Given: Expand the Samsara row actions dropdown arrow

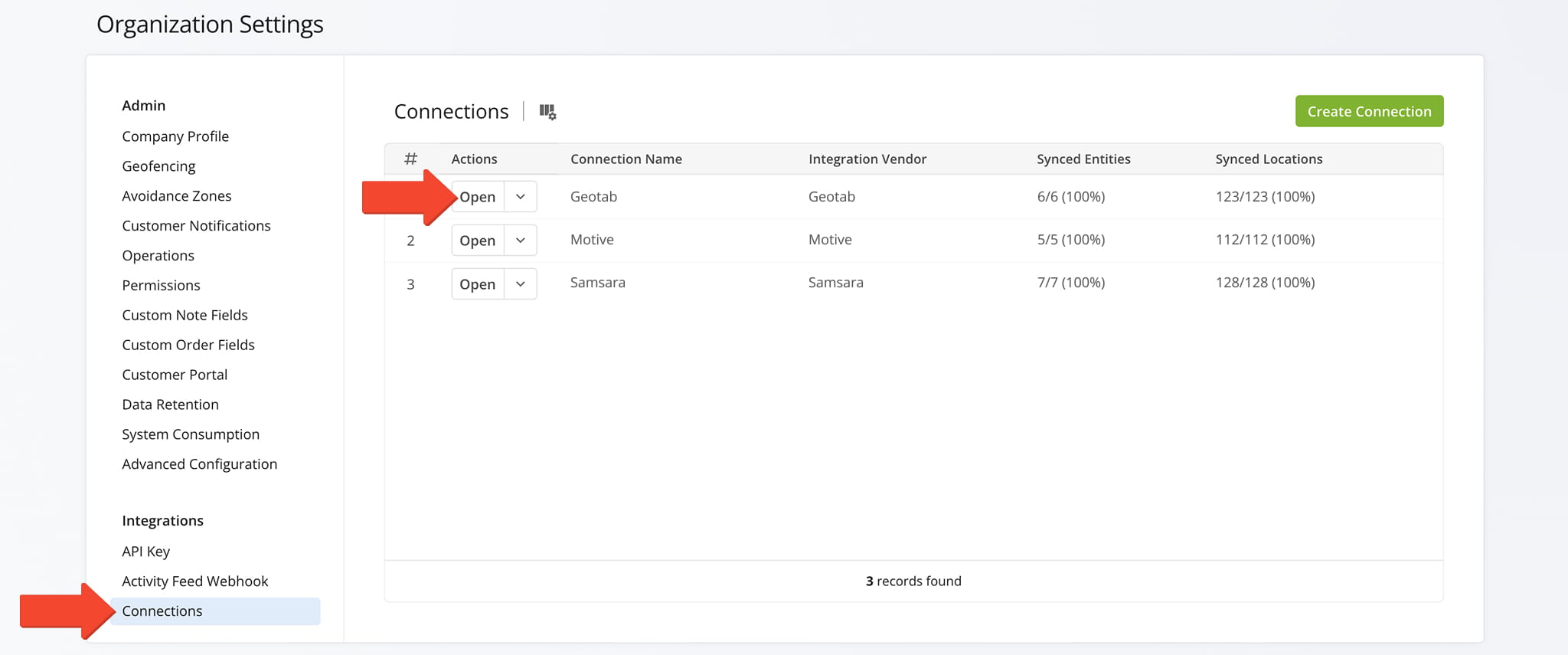Looking at the screenshot, I should click(x=521, y=284).
